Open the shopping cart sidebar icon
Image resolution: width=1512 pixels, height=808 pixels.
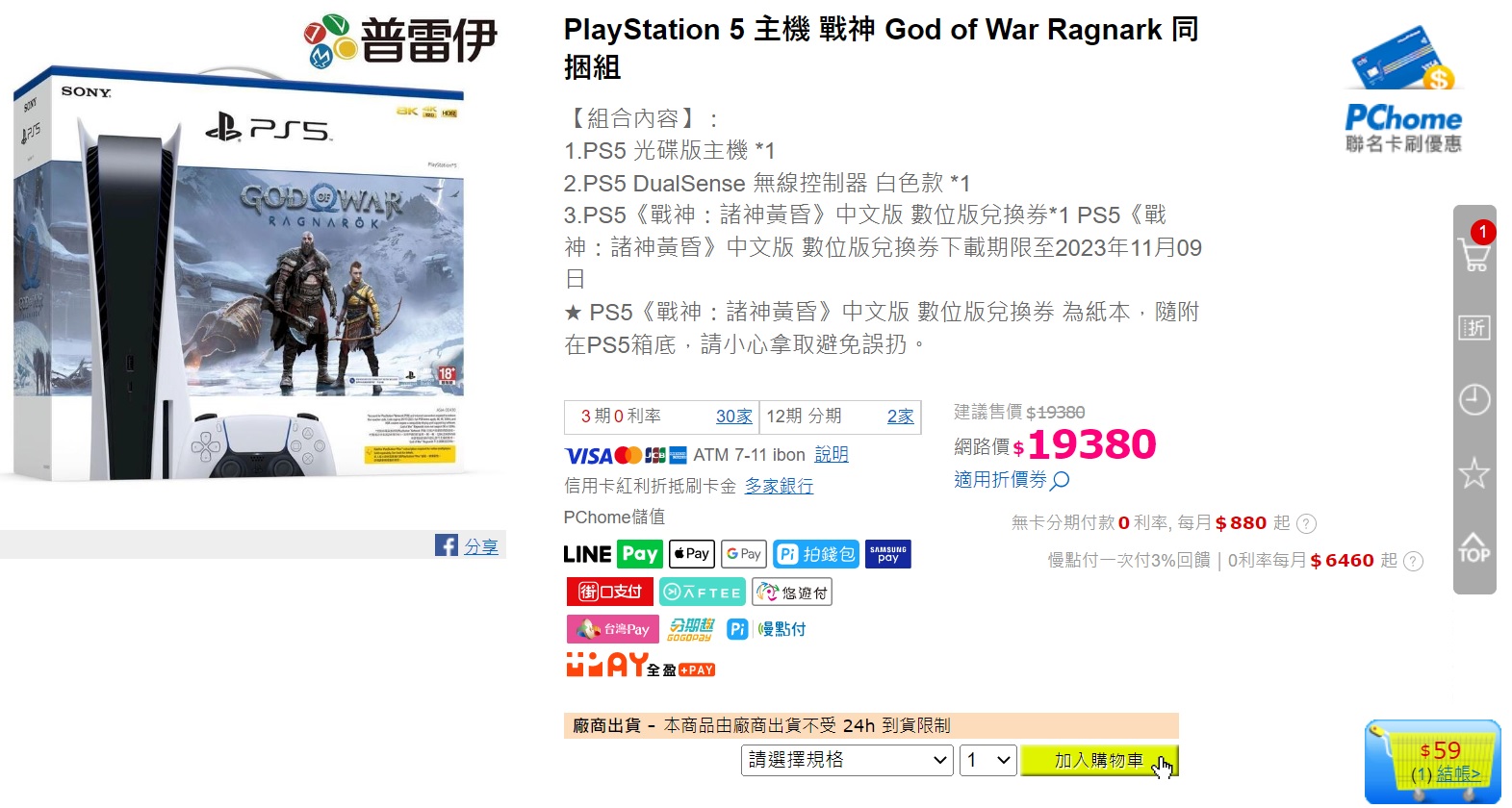[1474, 256]
